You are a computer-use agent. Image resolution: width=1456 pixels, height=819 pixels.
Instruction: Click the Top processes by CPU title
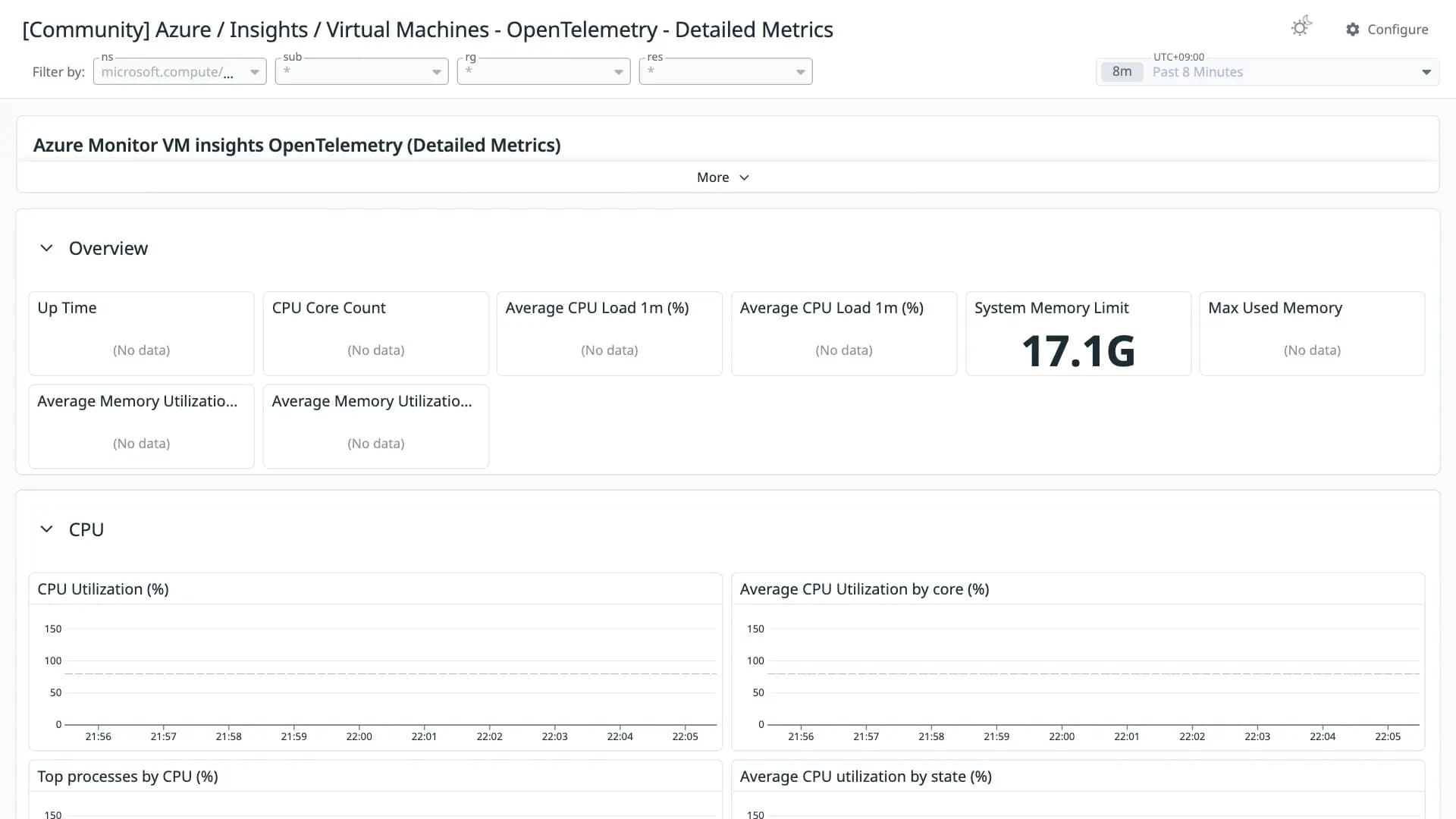(x=127, y=777)
